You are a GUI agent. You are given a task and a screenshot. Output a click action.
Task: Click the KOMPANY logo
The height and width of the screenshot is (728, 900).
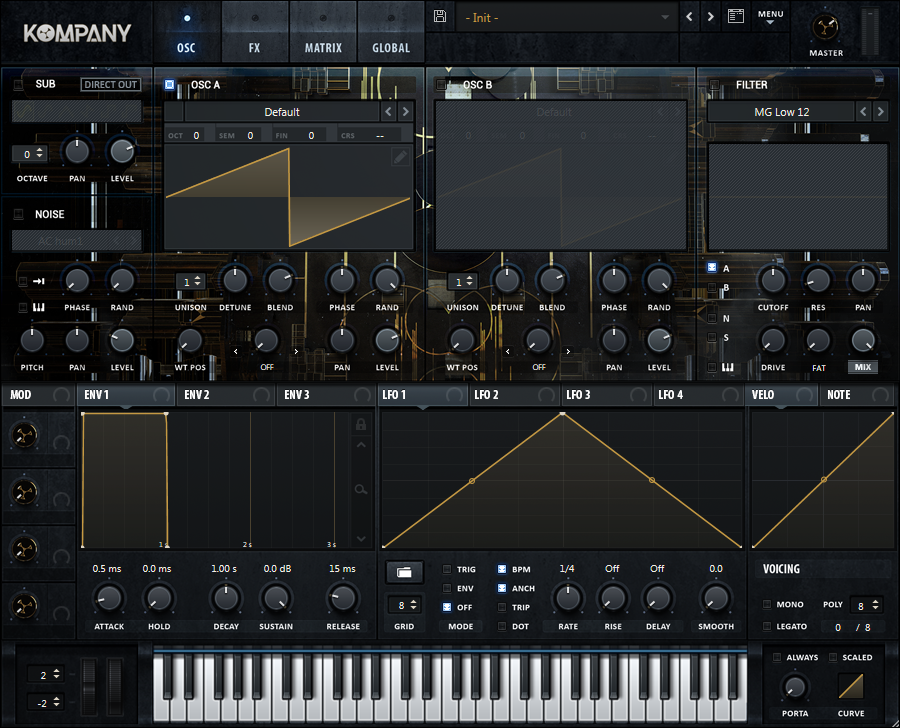tap(77, 33)
